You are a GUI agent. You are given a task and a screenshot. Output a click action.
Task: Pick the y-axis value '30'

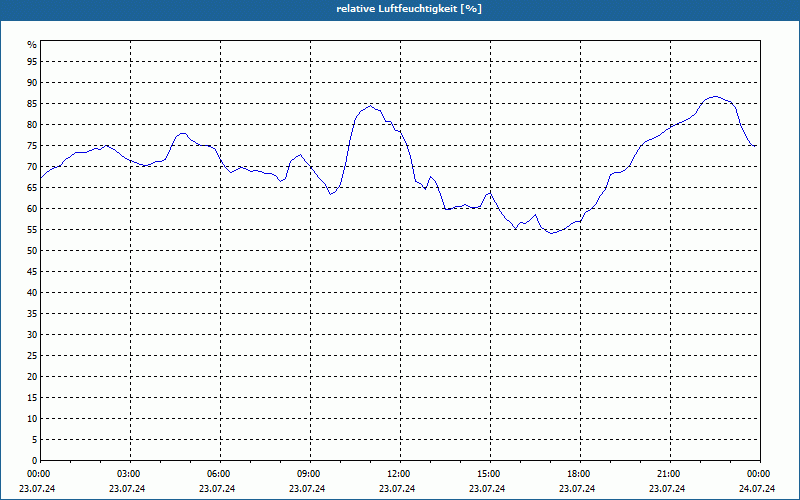click(32, 335)
